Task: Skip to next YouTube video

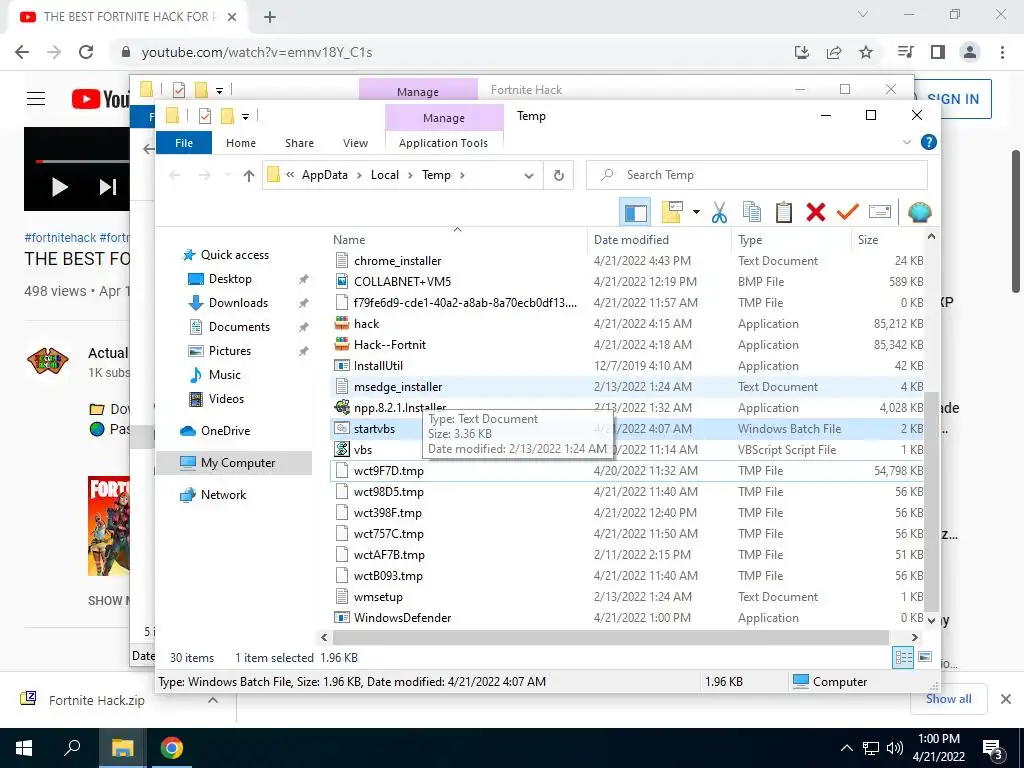Action: coord(108,187)
